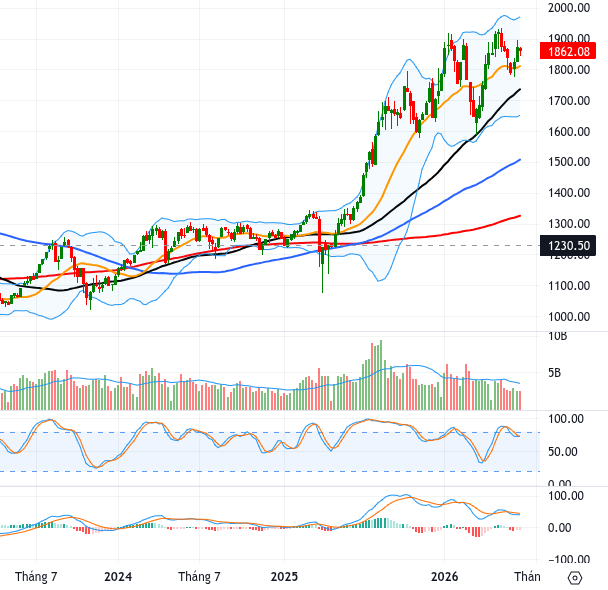Click the second Tháng 7 time label

tap(199, 577)
